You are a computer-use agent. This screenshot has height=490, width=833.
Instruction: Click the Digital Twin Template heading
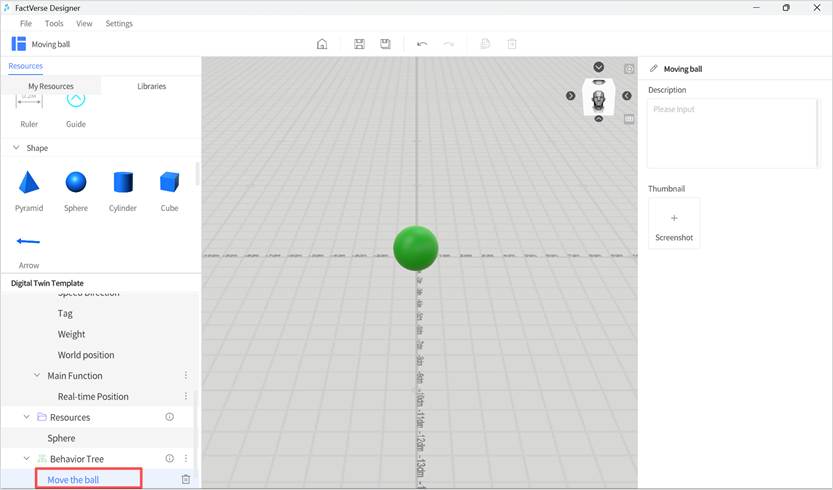click(47, 283)
